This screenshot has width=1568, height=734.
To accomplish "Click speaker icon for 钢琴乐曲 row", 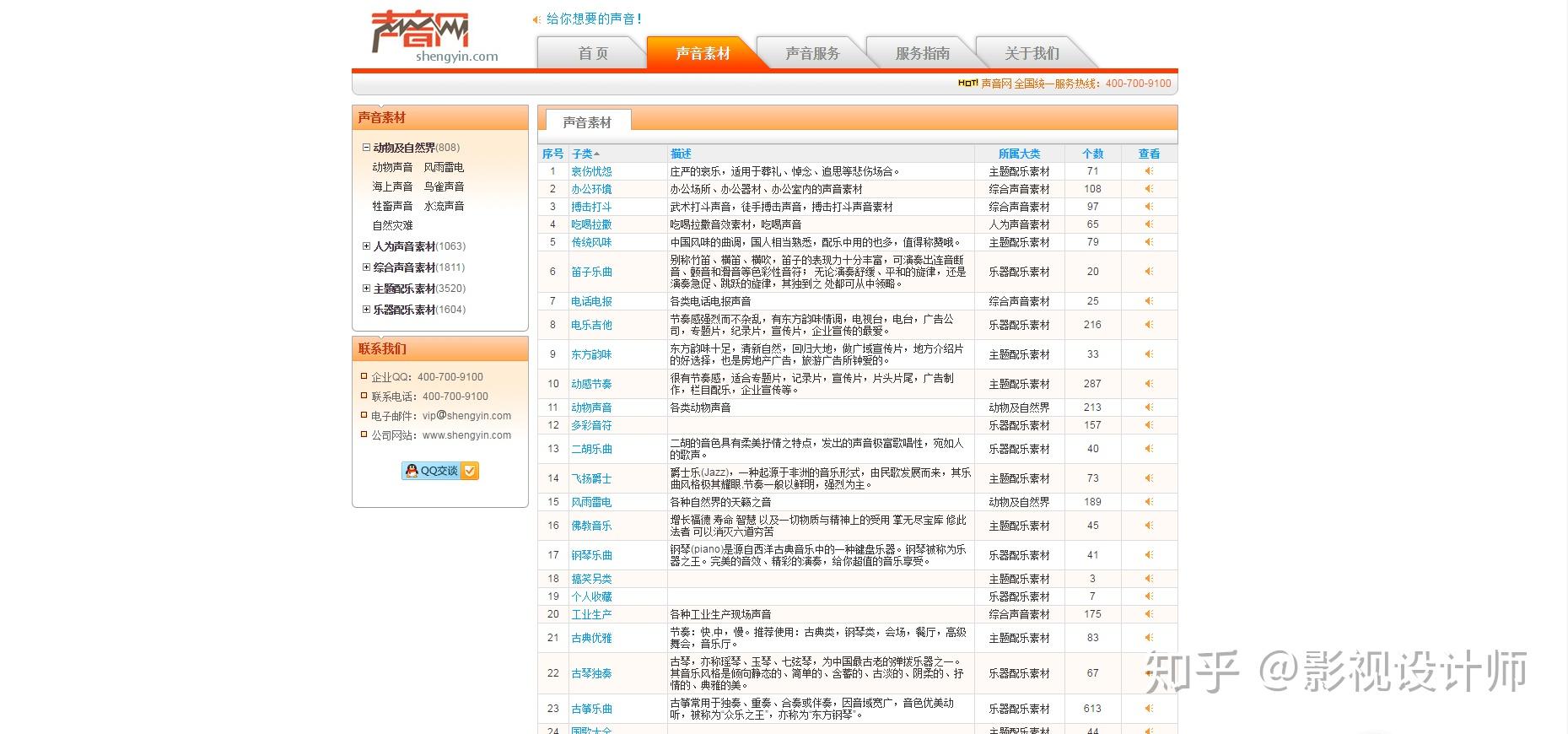I will pos(1149,555).
